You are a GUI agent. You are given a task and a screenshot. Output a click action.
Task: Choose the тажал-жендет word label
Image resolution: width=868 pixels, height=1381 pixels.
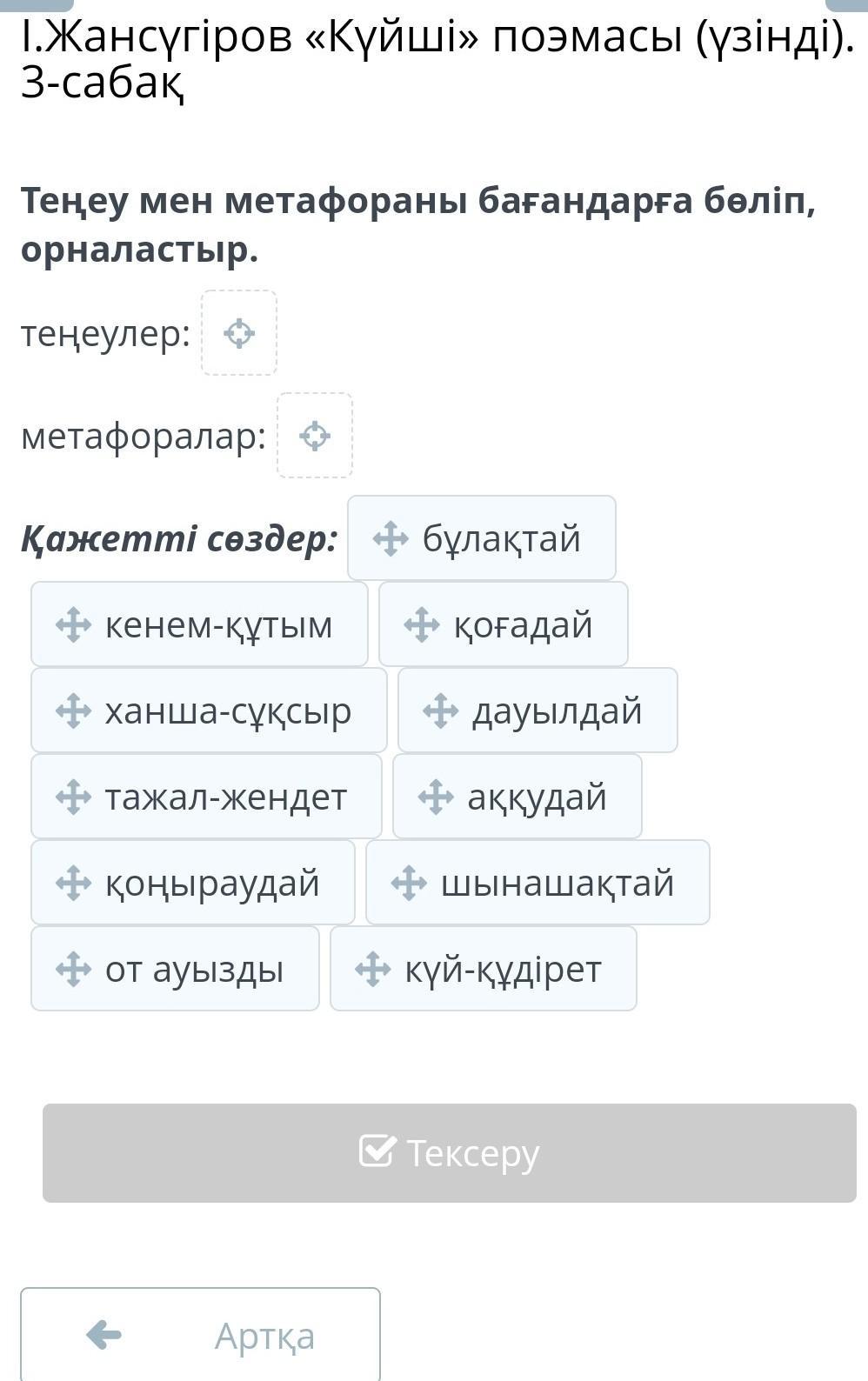click(x=226, y=797)
